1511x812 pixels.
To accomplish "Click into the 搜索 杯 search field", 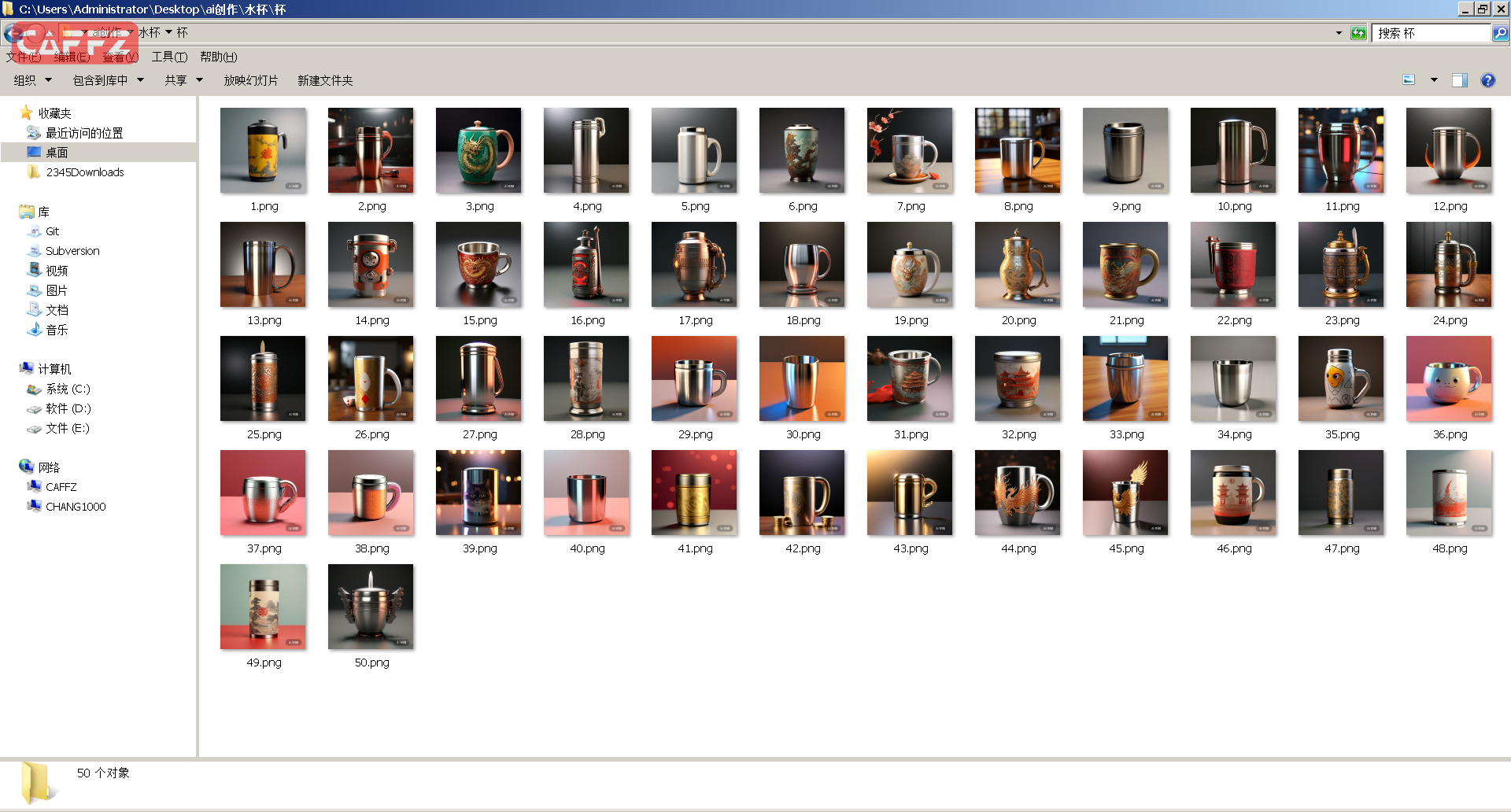I will [1431, 33].
